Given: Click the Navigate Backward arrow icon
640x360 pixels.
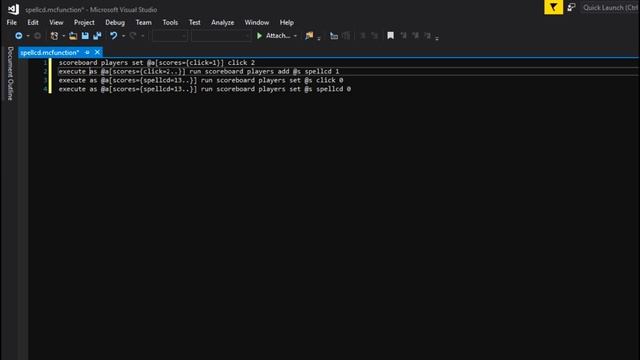Looking at the screenshot, I should point(19,36).
